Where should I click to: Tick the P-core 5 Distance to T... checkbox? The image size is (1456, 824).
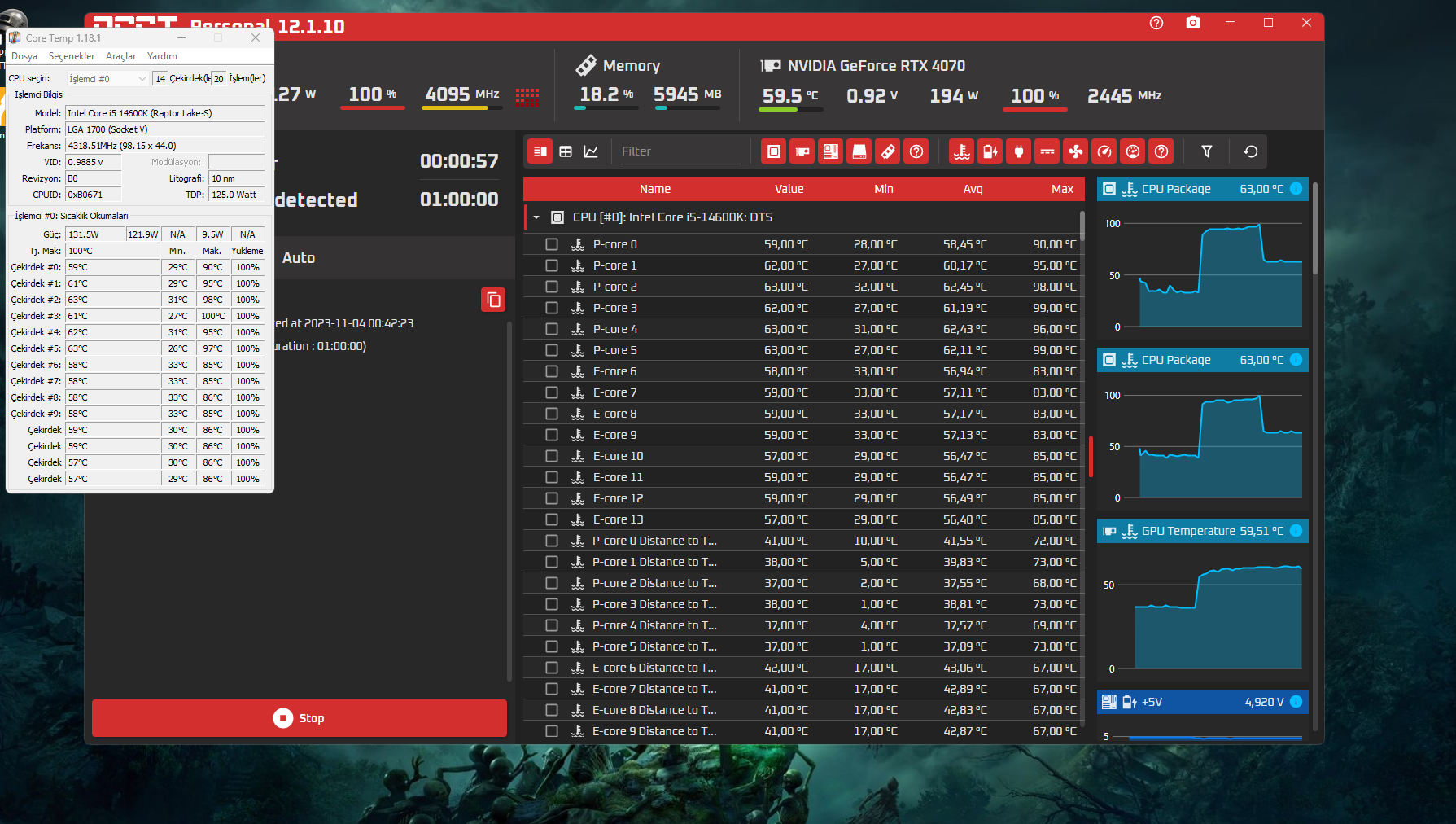[552, 646]
